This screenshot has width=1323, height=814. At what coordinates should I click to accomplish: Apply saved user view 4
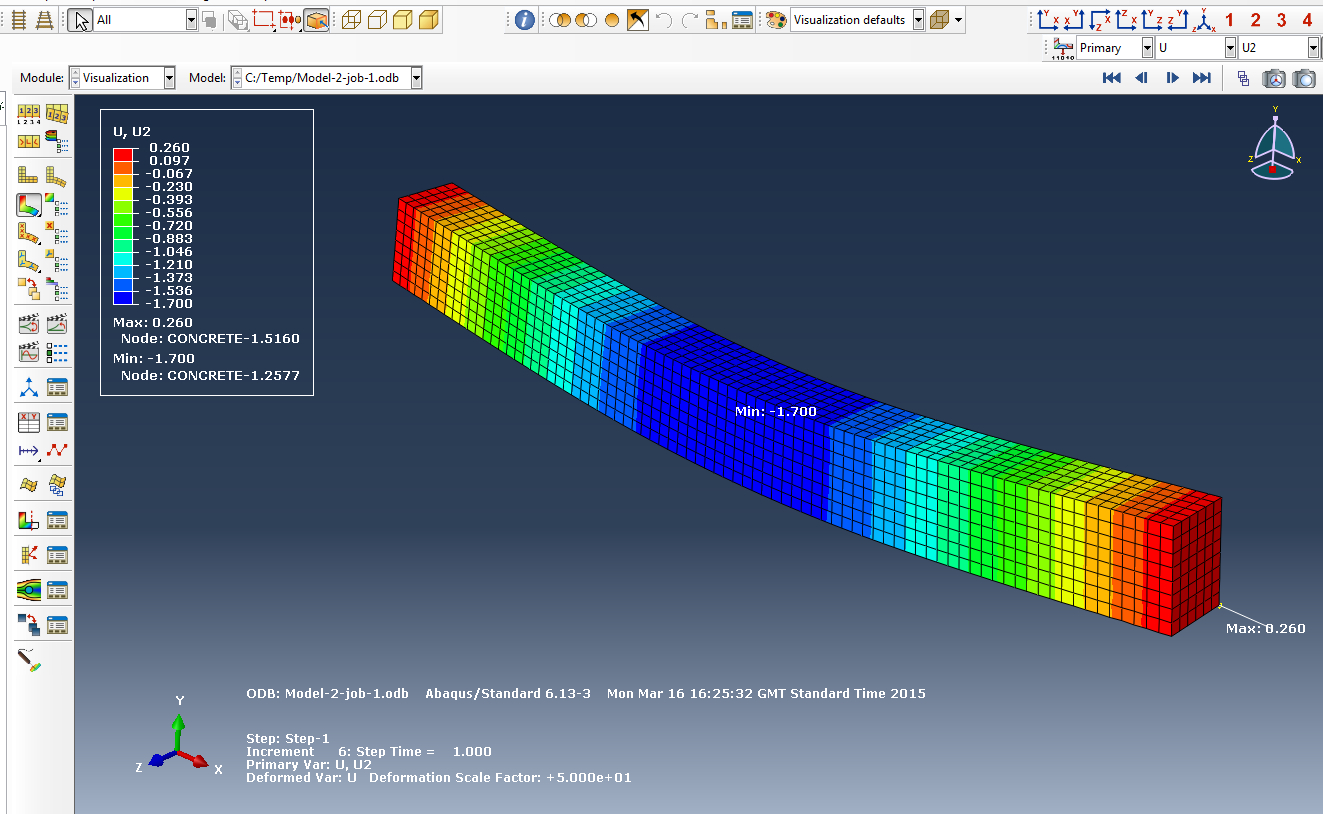point(1307,20)
